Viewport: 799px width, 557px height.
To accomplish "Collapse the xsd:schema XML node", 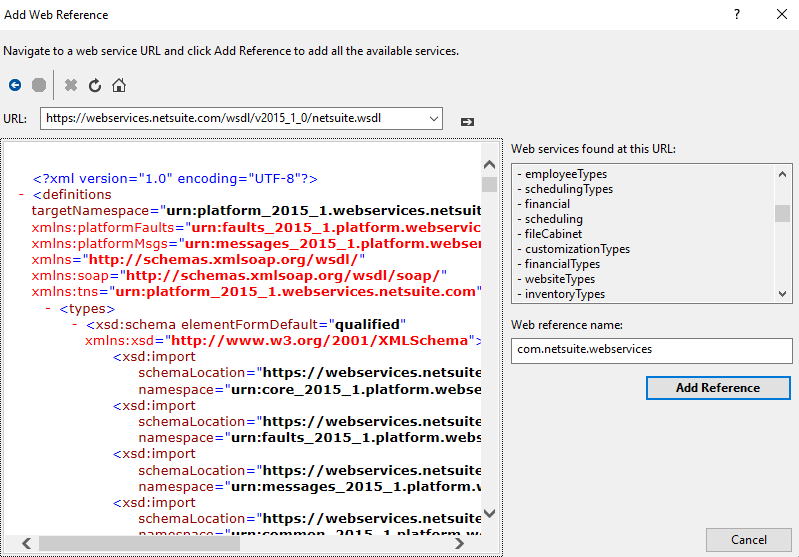I will (74, 325).
